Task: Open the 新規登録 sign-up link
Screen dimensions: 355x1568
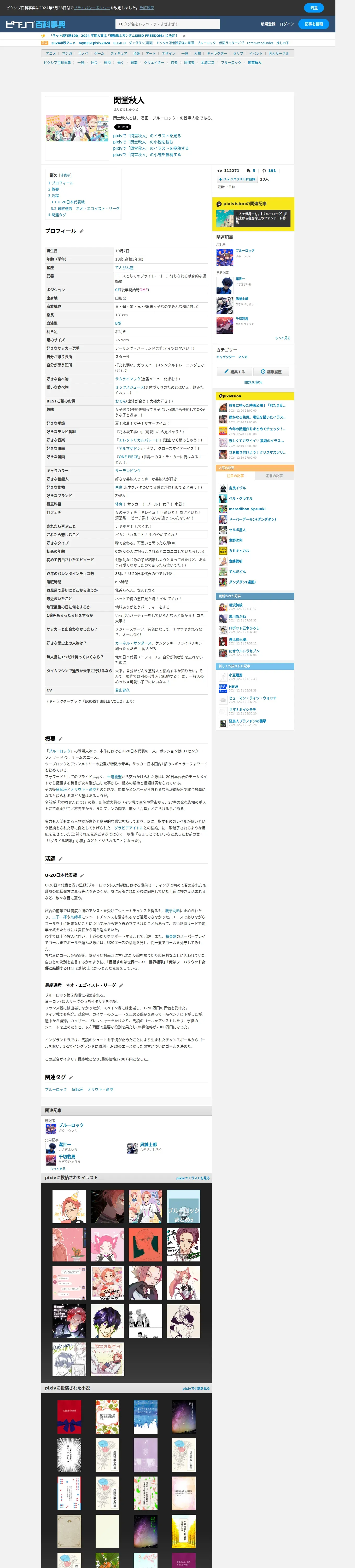Action: tap(268, 24)
